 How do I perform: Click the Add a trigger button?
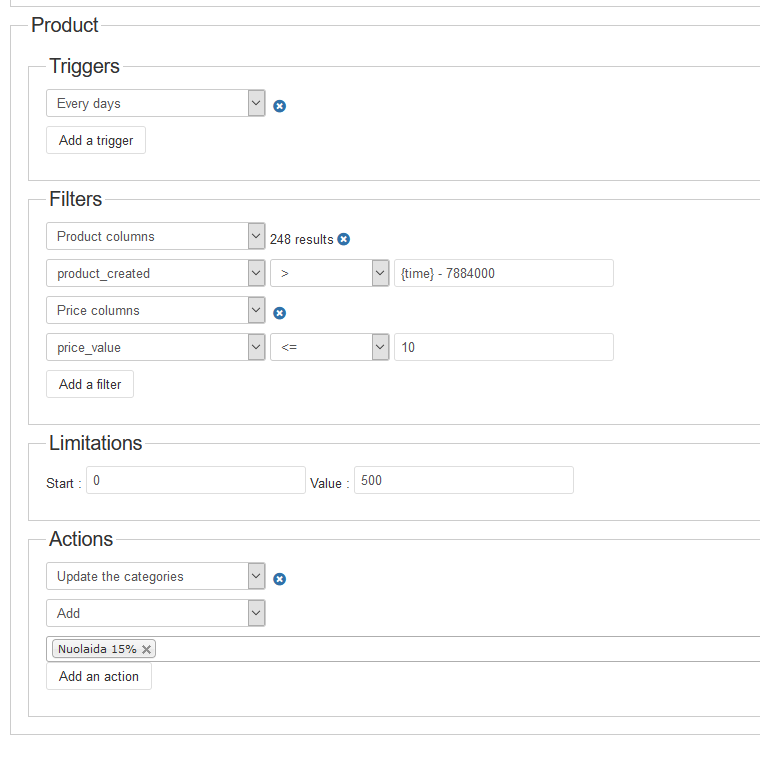pyautogui.click(x=96, y=140)
